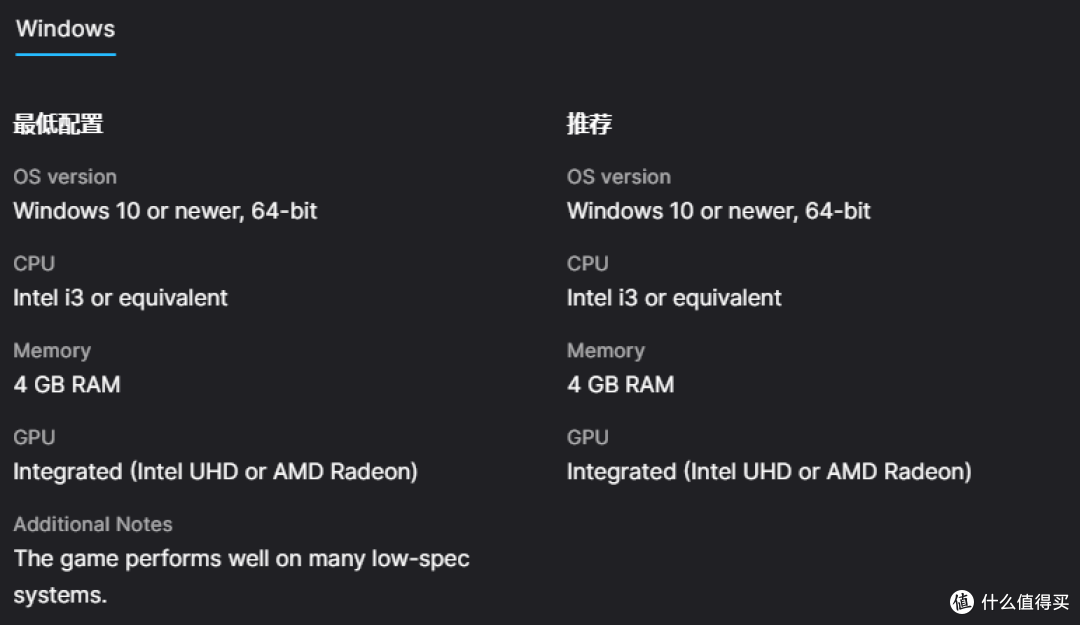1080x625 pixels.
Task: Click minimum GPU label
Action: [34, 438]
